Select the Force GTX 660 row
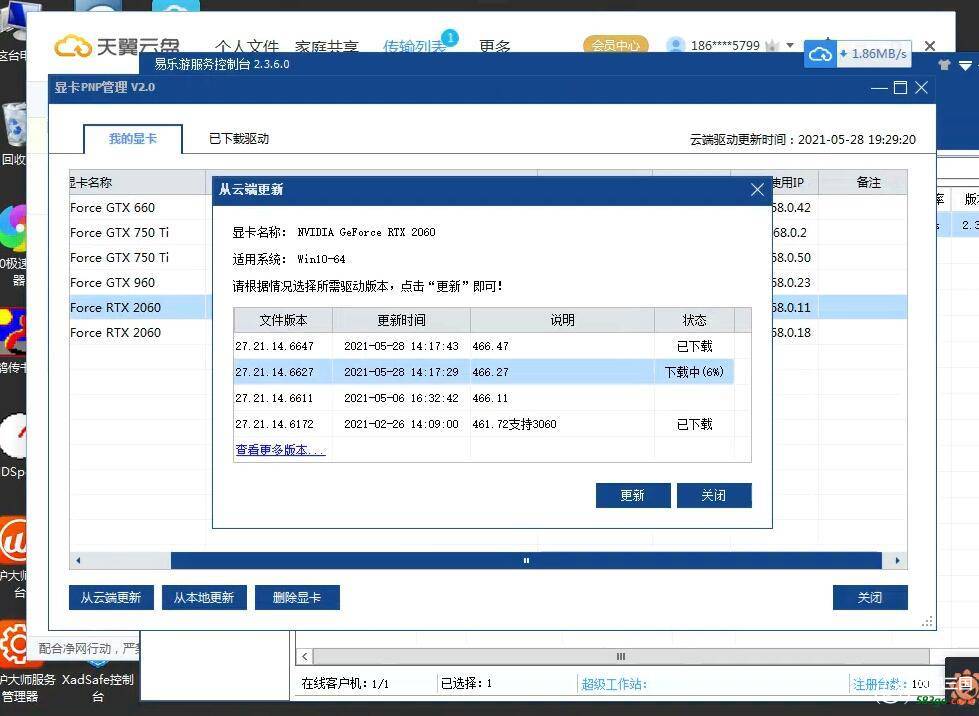This screenshot has height=716, width=979. (140, 207)
